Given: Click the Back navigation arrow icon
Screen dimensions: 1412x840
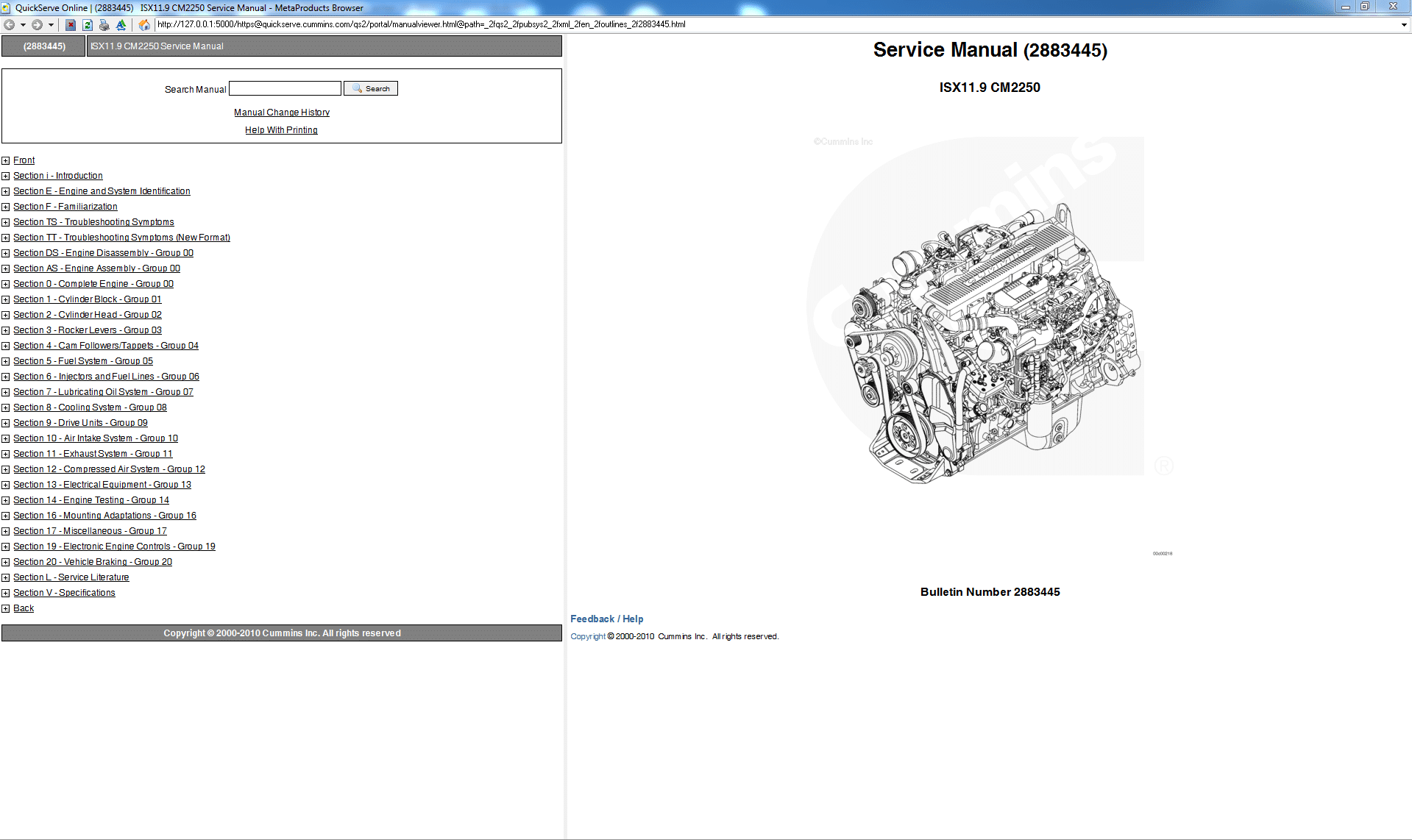Looking at the screenshot, I should [x=10, y=24].
